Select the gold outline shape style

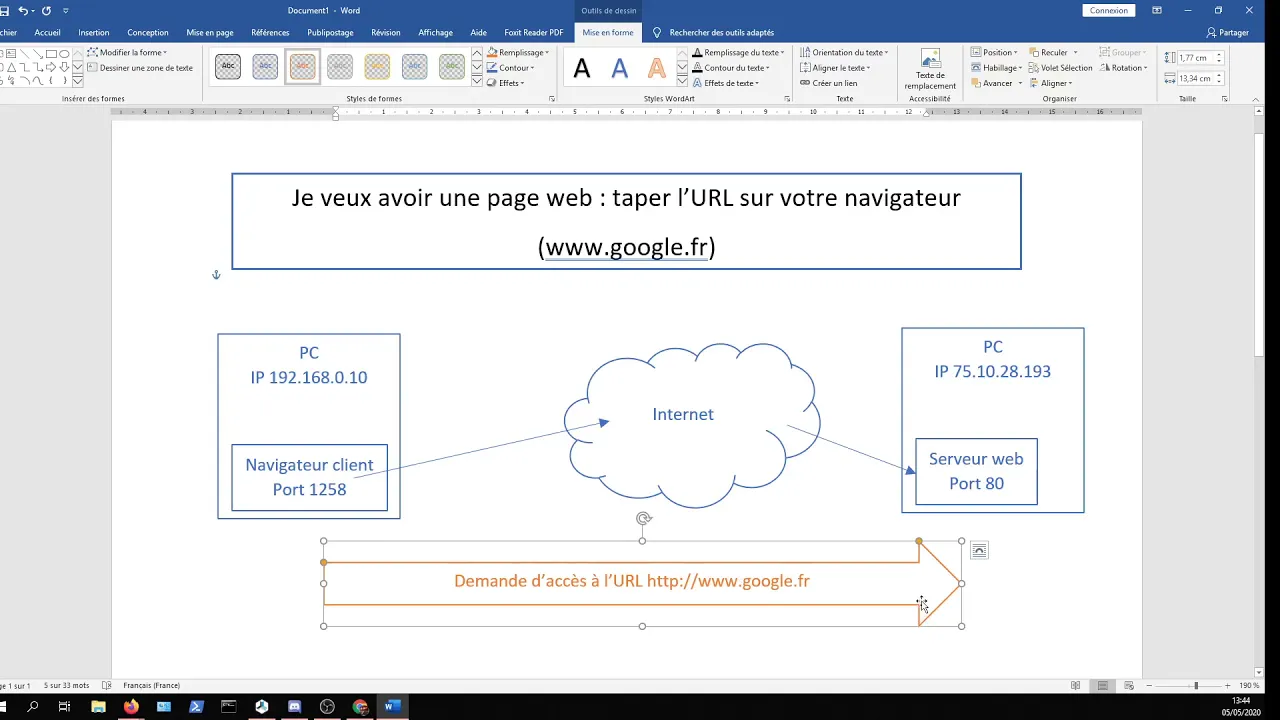coord(377,67)
